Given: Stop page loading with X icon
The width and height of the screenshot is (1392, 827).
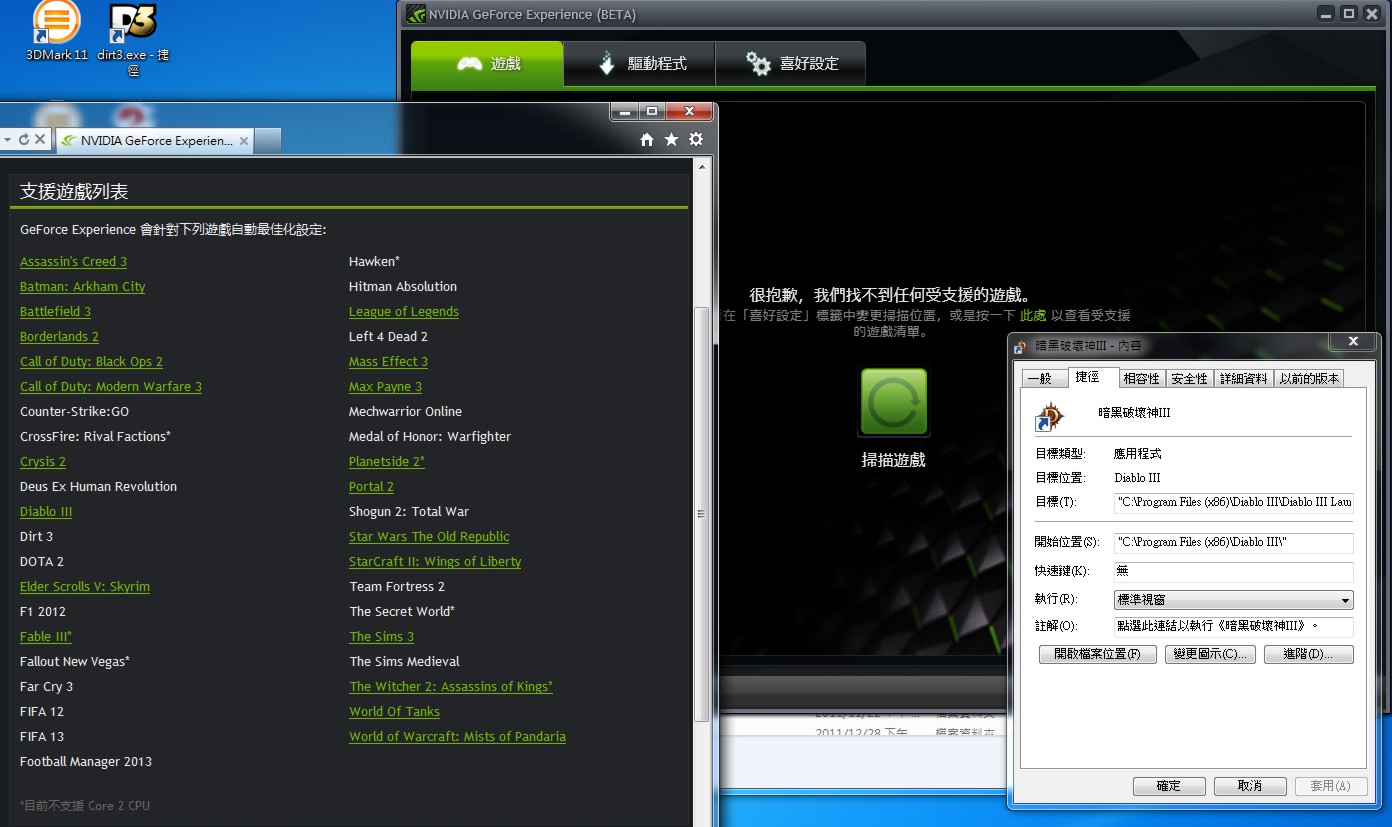Looking at the screenshot, I should (x=40, y=140).
